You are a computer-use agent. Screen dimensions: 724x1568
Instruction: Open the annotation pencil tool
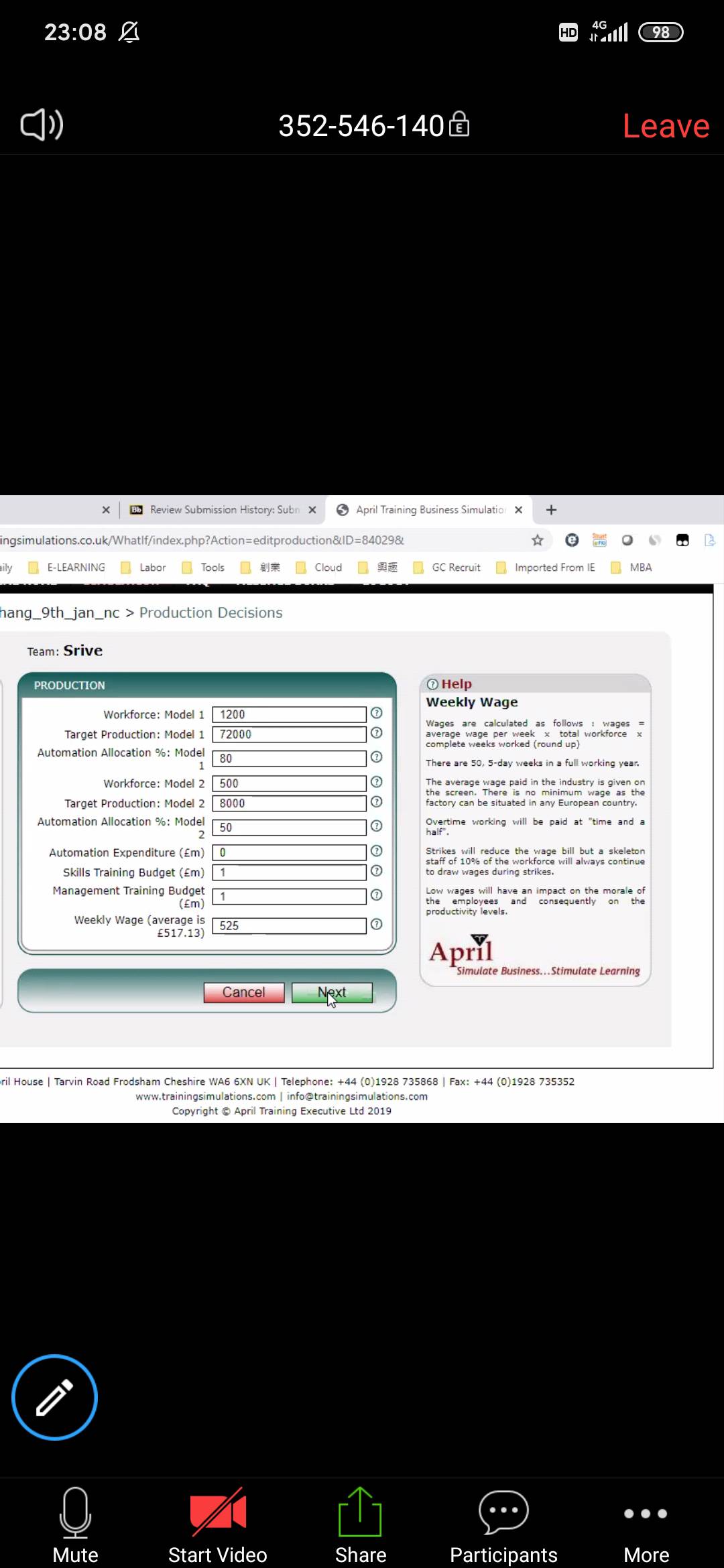[x=54, y=1397]
